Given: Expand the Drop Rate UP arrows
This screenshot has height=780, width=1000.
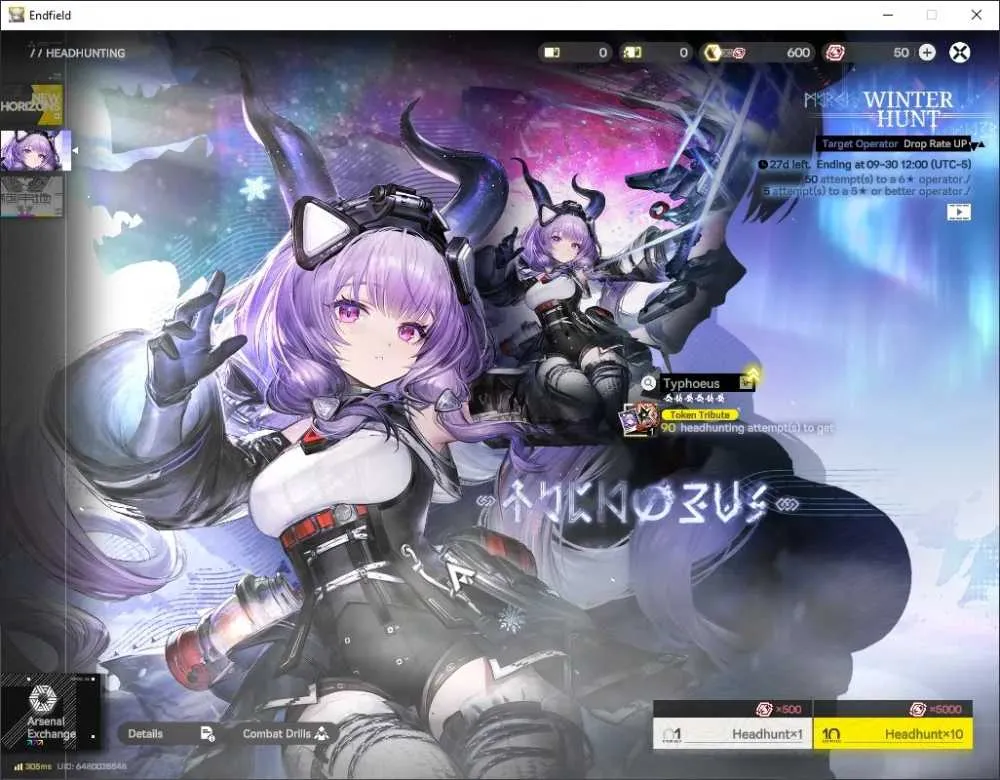Looking at the screenshot, I should pyautogui.click(x=978, y=144).
